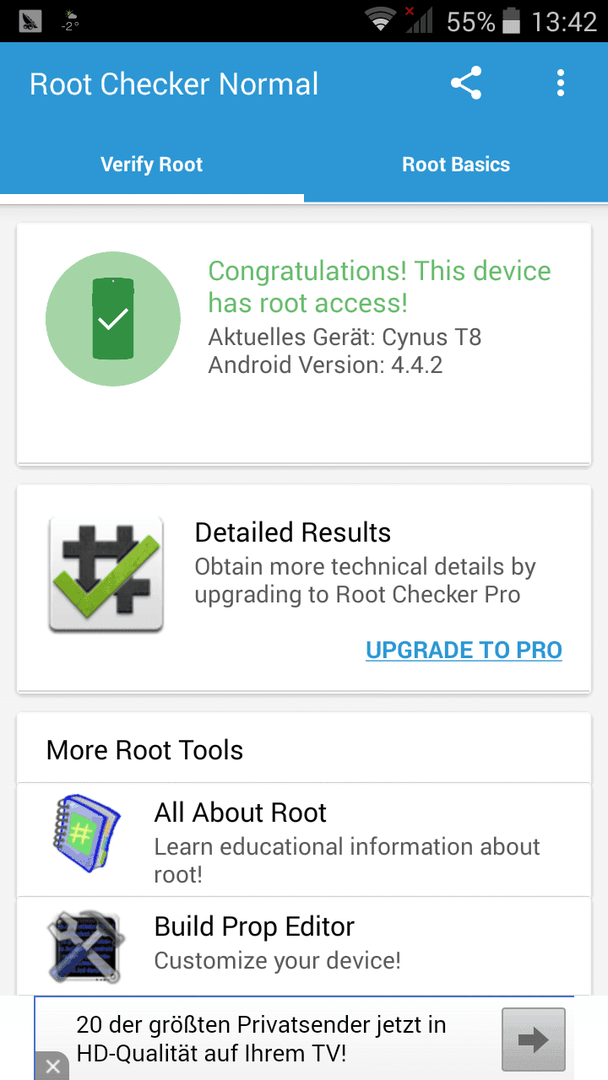The width and height of the screenshot is (608, 1080).
Task: Open the All About Root entry
Action: pos(304,840)
